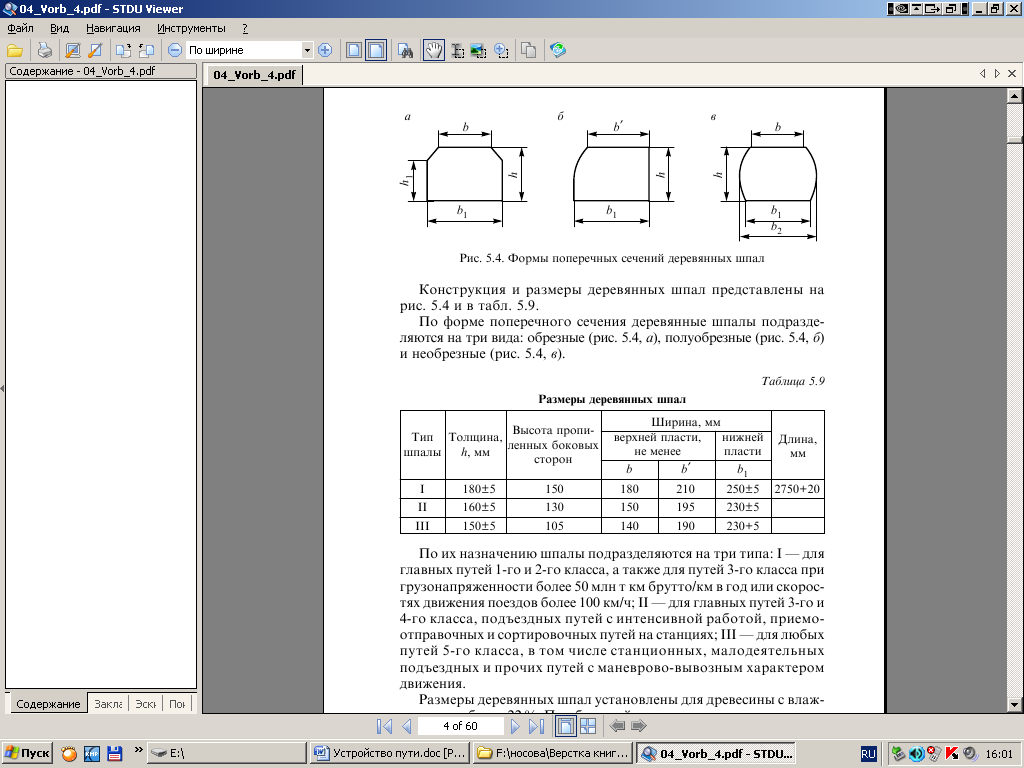Set fit whole page view
The width and height of the screenshot is (1024, 768).
point(353,50)
